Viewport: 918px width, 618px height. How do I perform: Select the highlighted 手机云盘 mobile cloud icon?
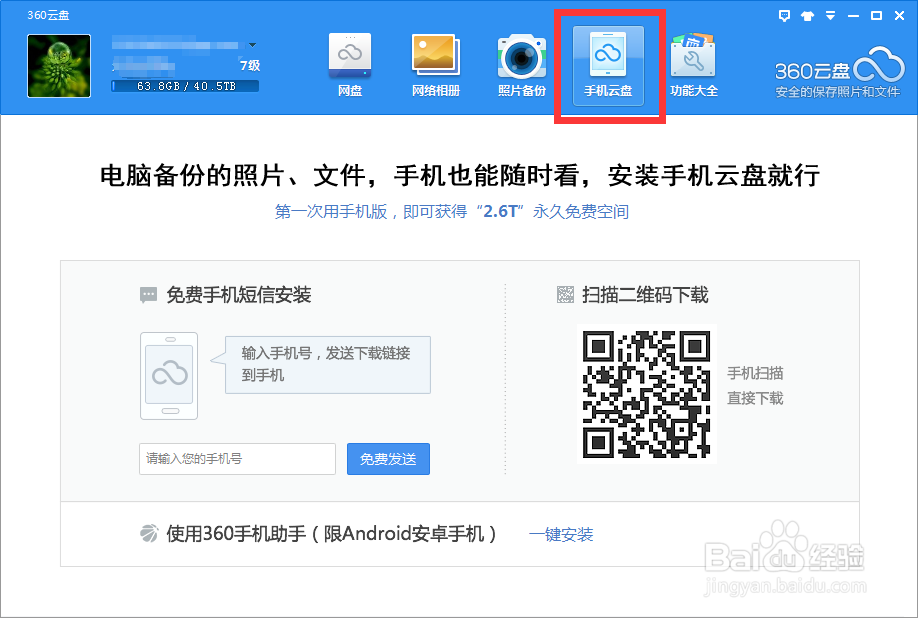[x=607, y=63]
